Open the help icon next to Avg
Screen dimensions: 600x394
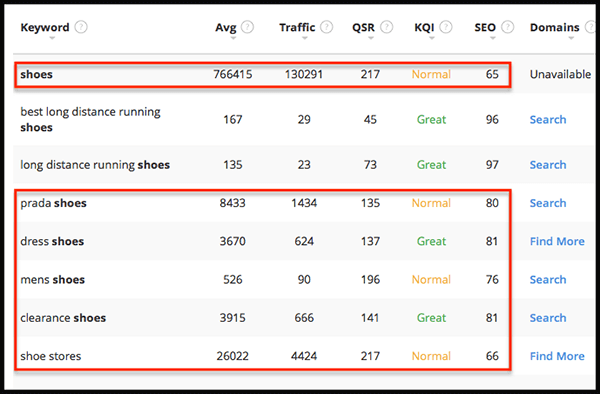(x=248, y=27)
